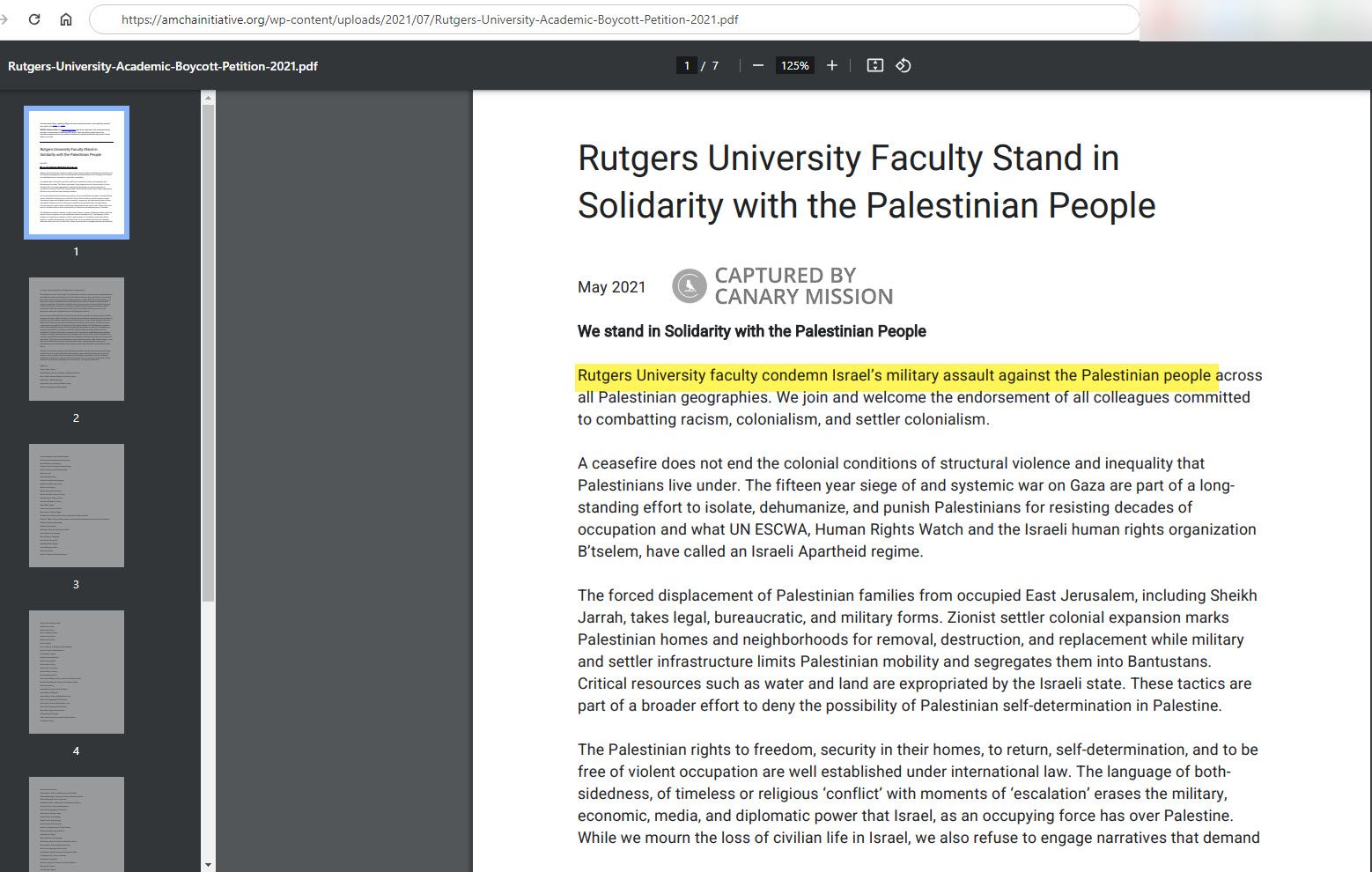This screenshot has height=872, width=1372.
Task: Click the 125% zoom level field
Action: [794, 66]
